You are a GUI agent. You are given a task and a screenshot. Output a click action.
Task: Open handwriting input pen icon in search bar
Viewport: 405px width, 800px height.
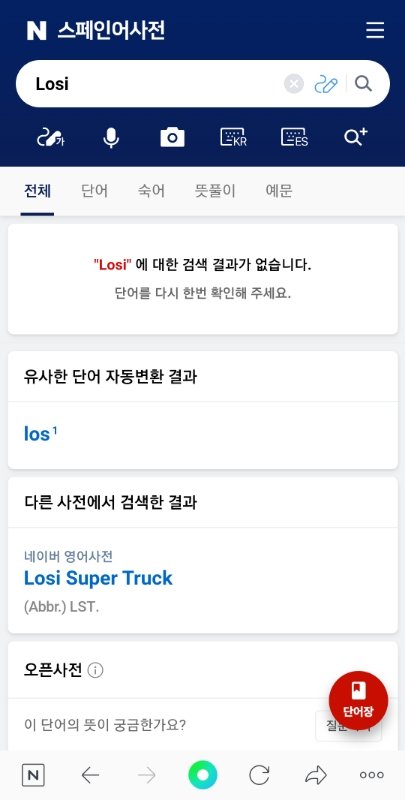(x=326, y=84)
